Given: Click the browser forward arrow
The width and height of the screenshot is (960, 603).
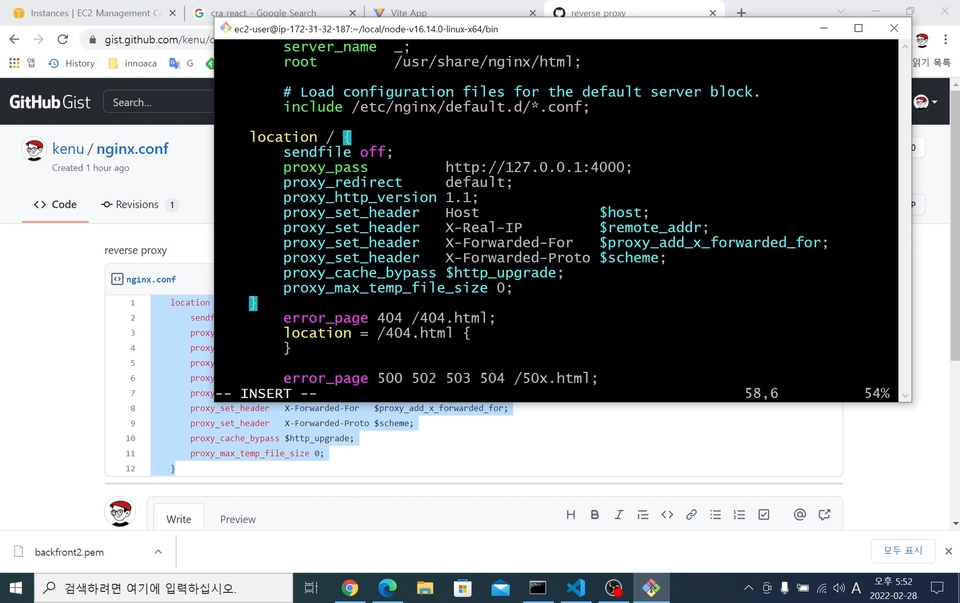Looking at the screenshot, I should [39, 39].
